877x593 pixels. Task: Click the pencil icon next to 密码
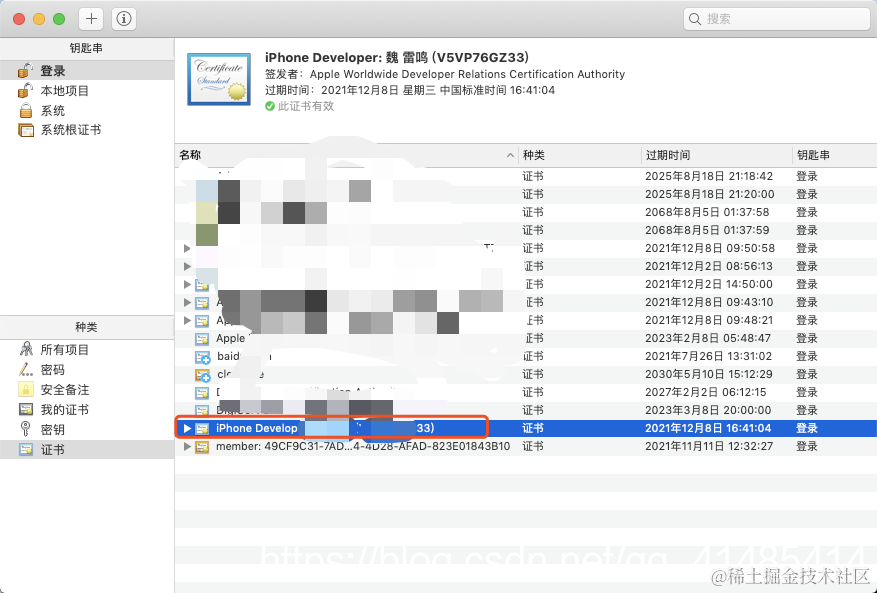click(26, 369)
